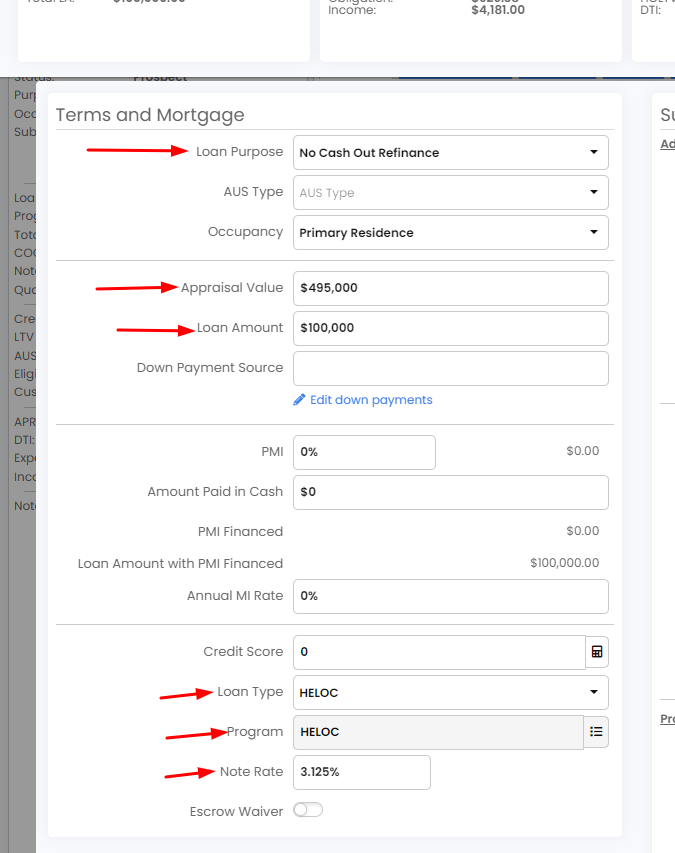Open the Loan Purpose dropdown

click(450, 153)
